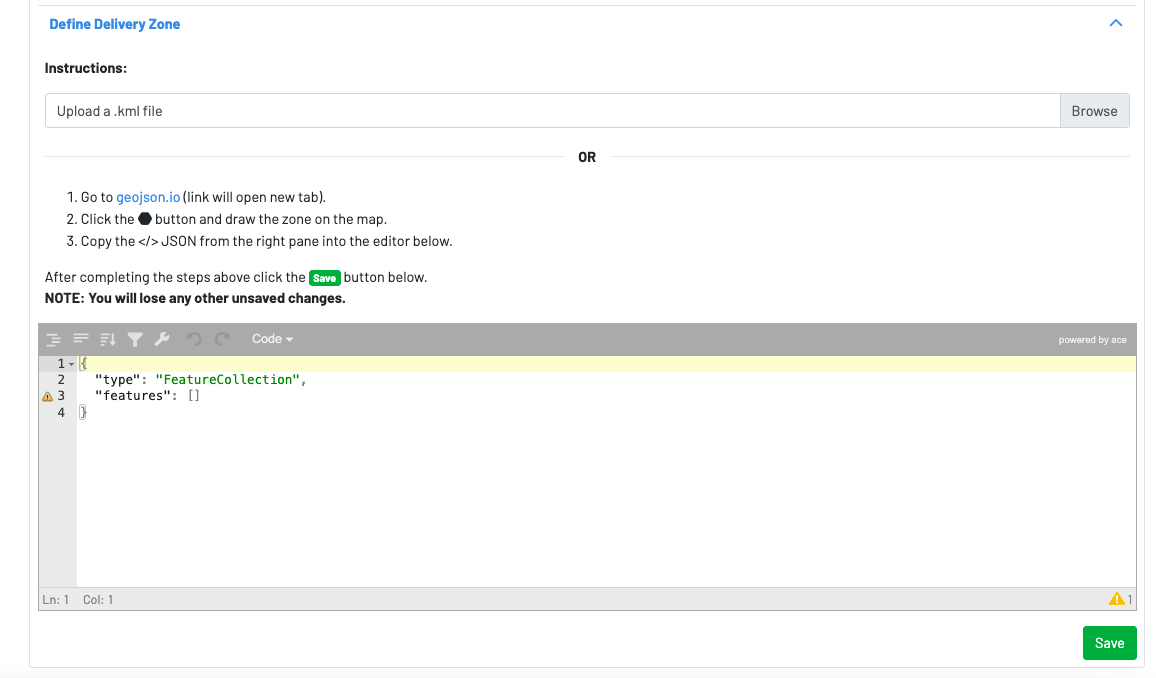The height and width of the screenshot is (678, 1156).
Task: Click the Upload a .kml file field
Action: (552, 111)
